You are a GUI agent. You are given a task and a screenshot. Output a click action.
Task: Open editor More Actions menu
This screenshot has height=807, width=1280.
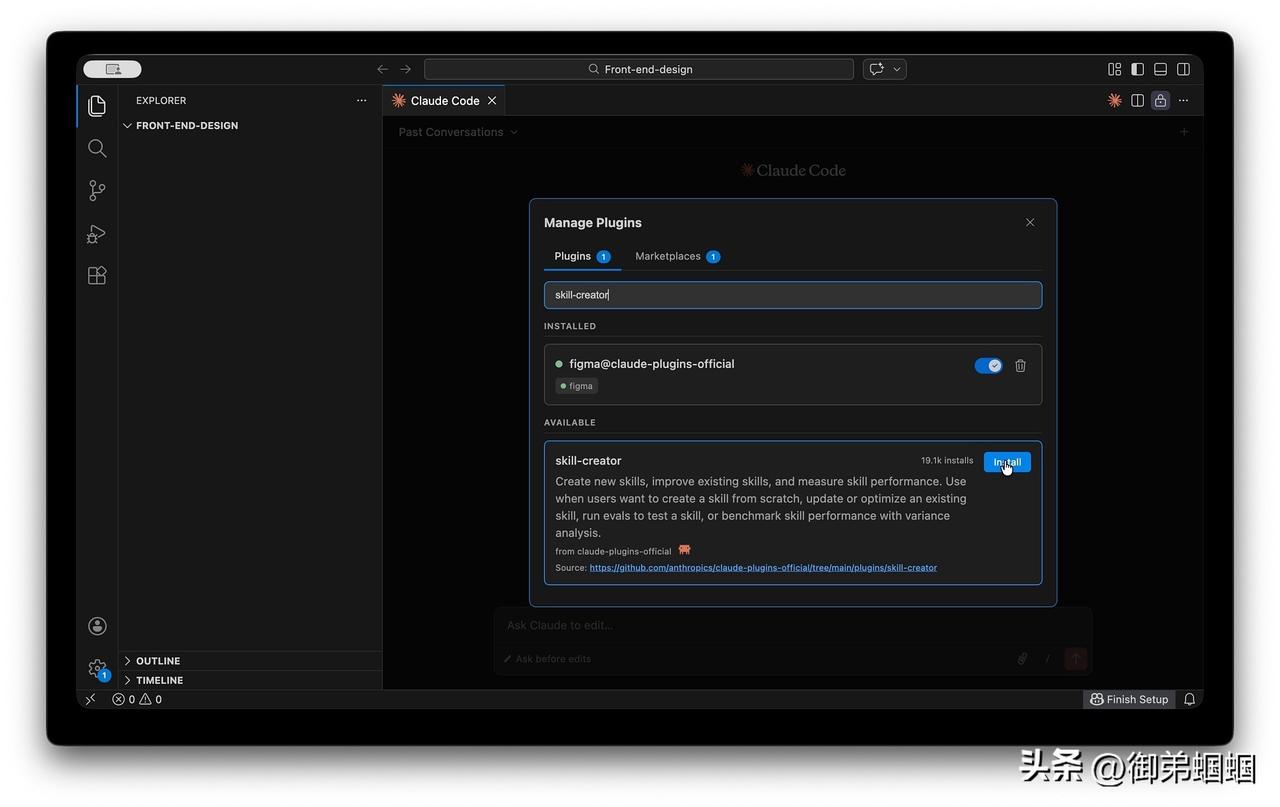click(1183, 101)
